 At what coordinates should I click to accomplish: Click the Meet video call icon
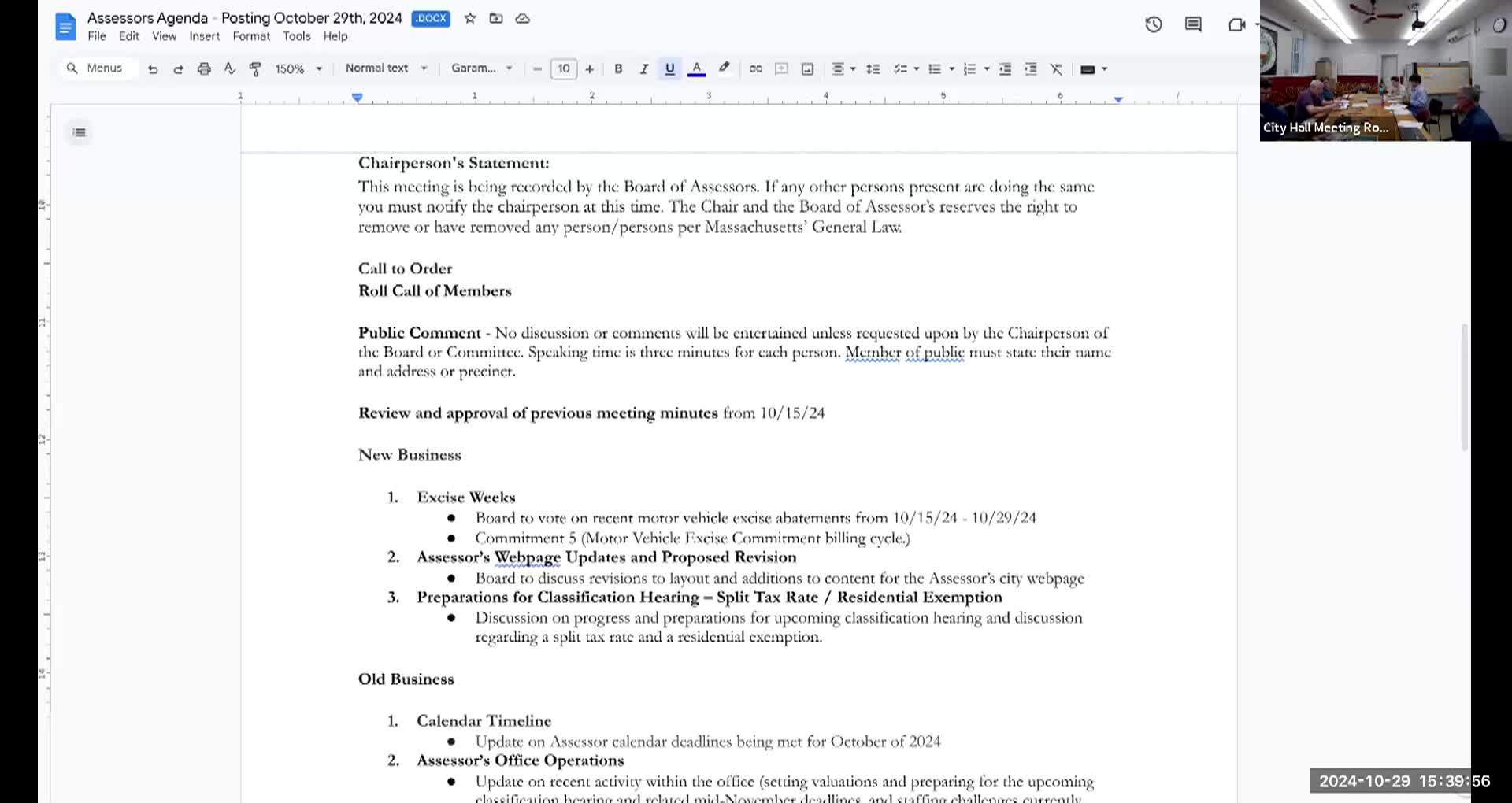coord(1236,25)
